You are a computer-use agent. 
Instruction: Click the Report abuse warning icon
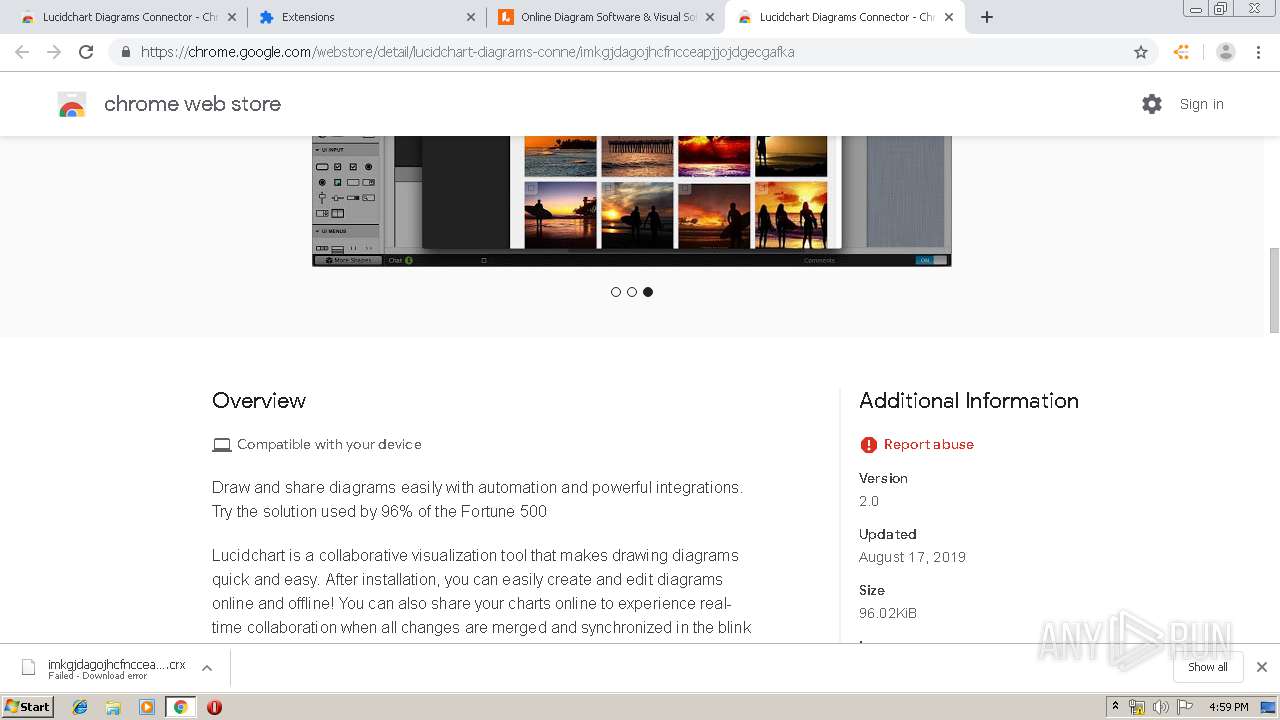(868, 445)
